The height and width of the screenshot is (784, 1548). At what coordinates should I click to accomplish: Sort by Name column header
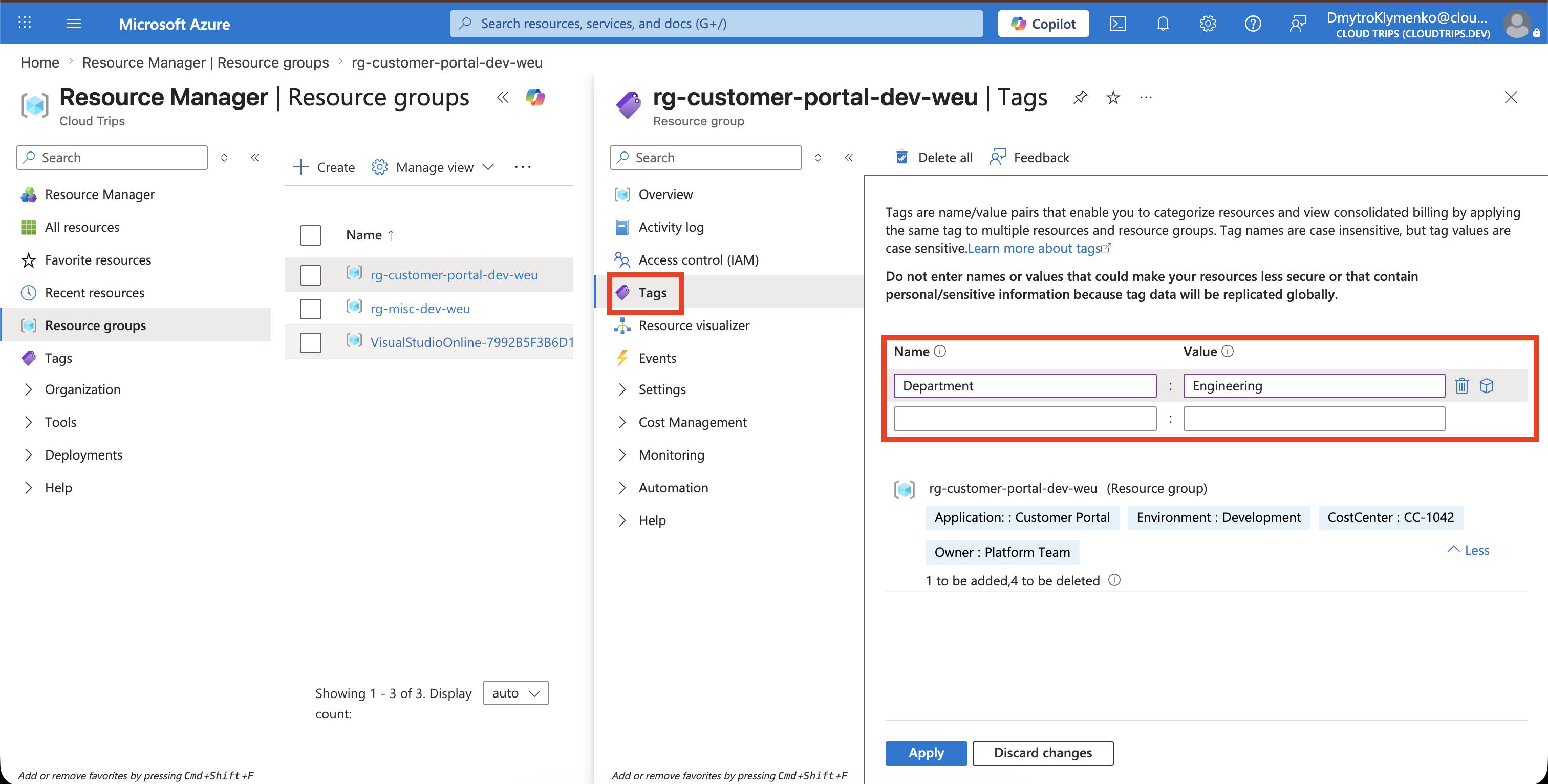coord(370,235)
